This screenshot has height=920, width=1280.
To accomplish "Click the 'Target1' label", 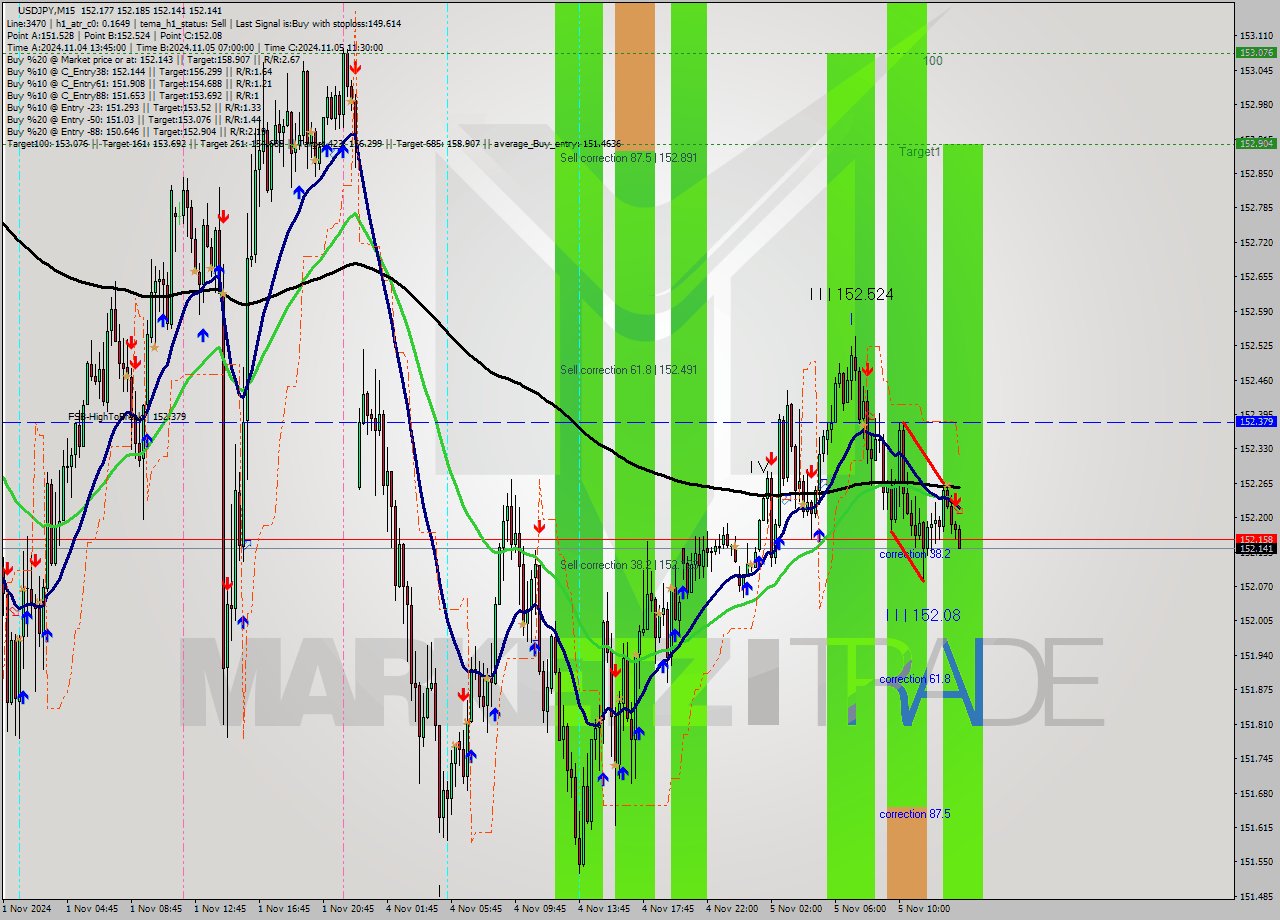I will pos(919,152).
